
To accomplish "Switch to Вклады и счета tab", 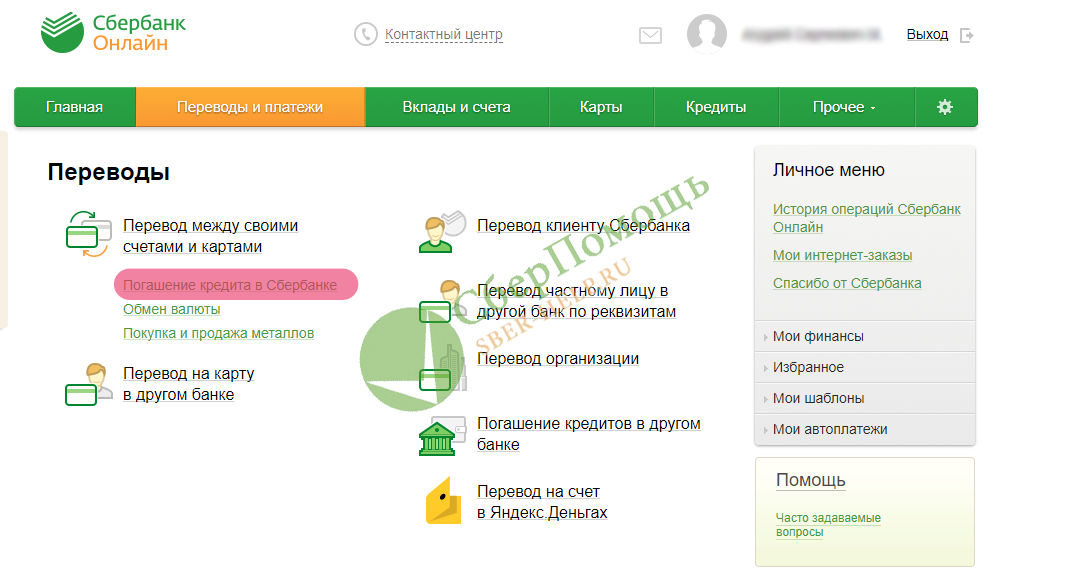I will tap(456, 107).
